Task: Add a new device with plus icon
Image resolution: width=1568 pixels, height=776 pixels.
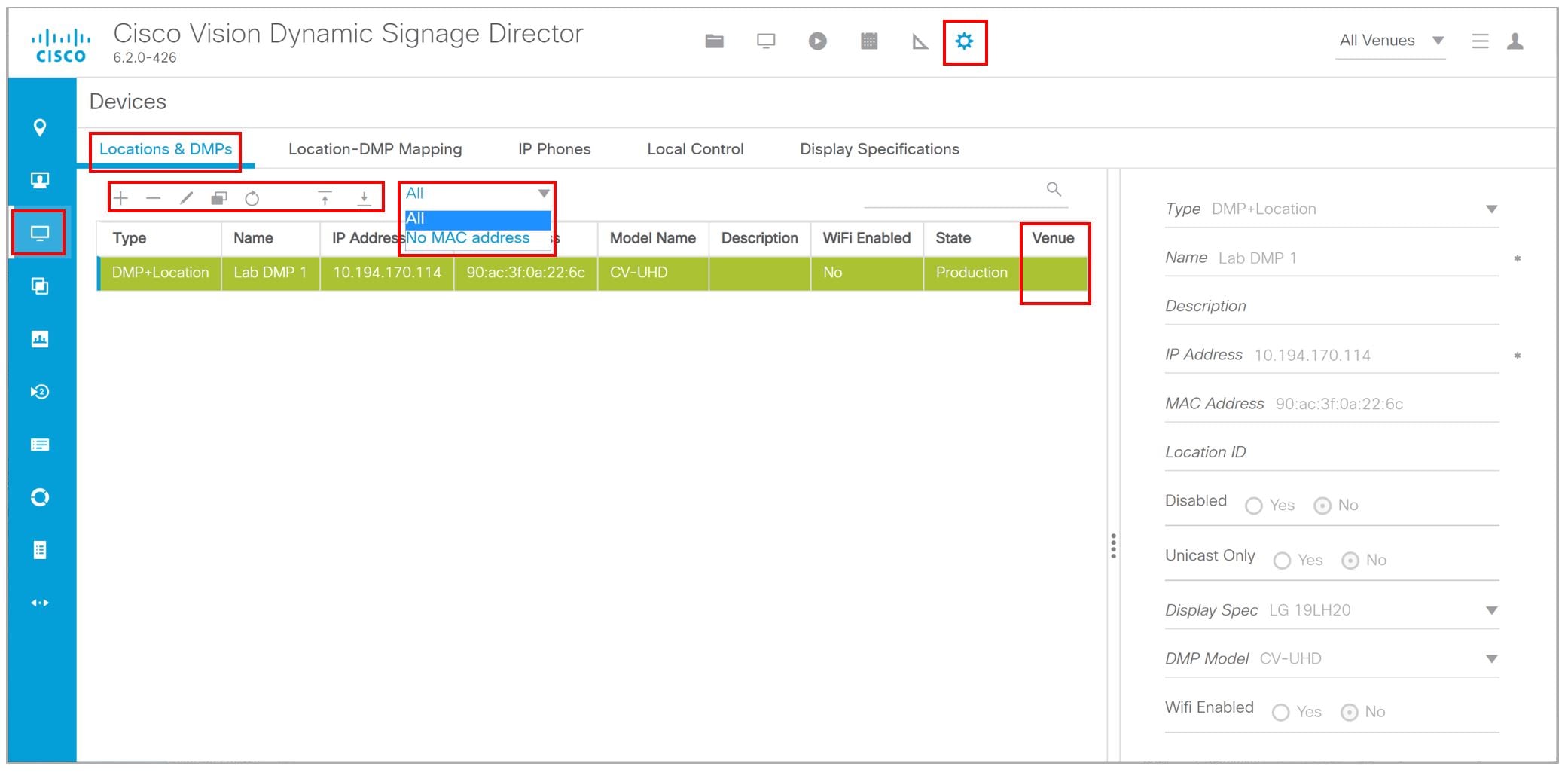Action: point(120,198)
